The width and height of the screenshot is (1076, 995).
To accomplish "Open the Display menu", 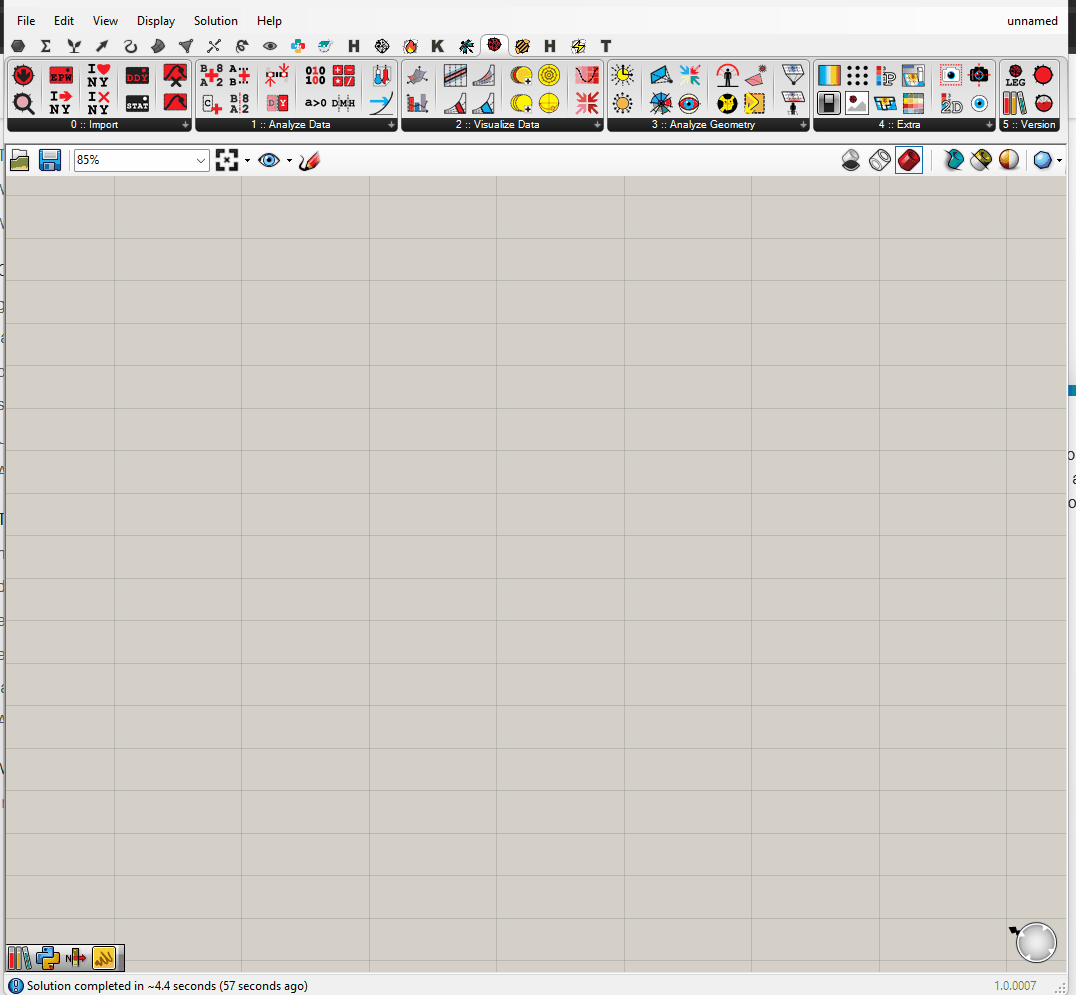I will pos(156,21).
